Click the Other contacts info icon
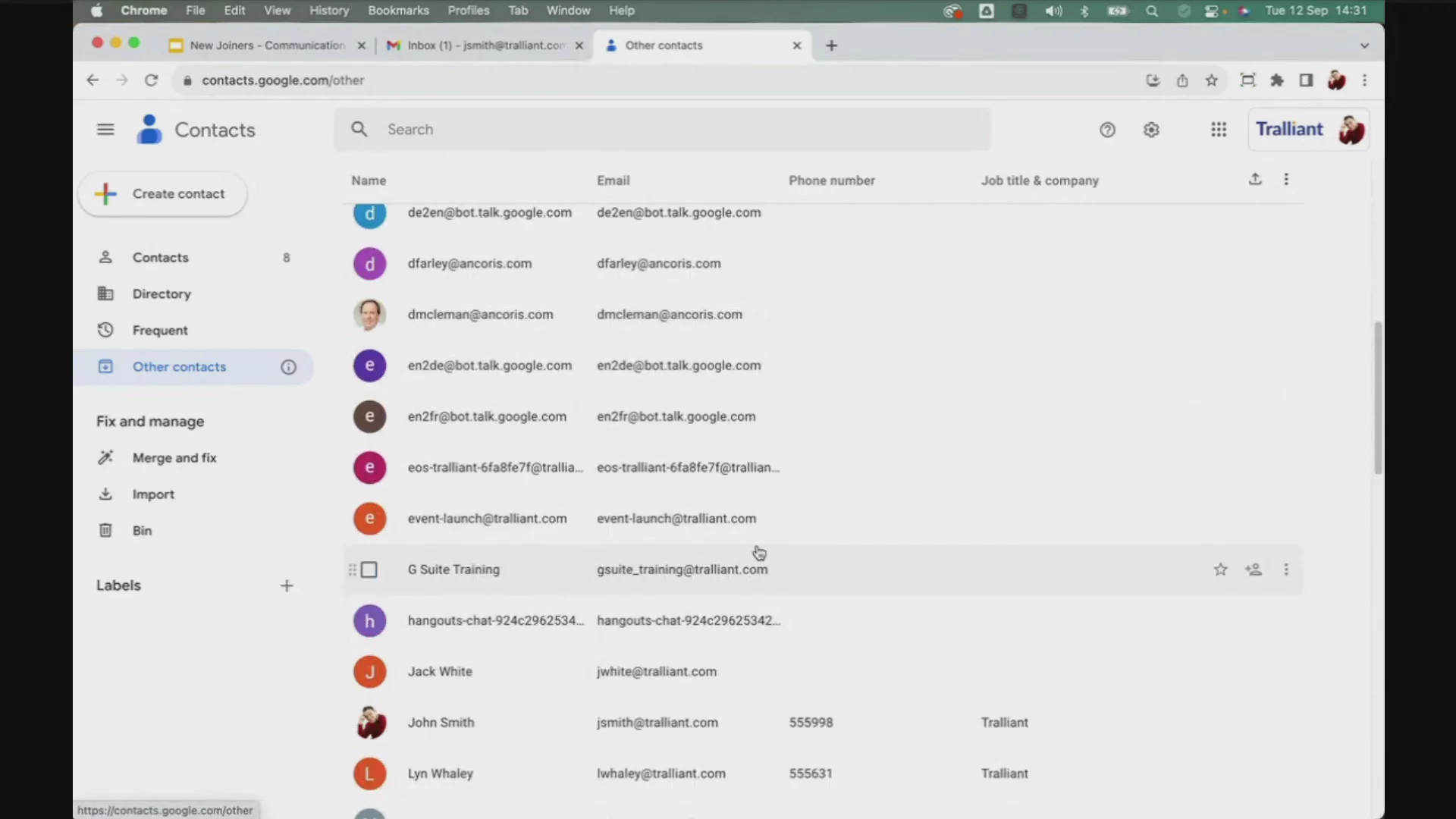 [288, 367]
